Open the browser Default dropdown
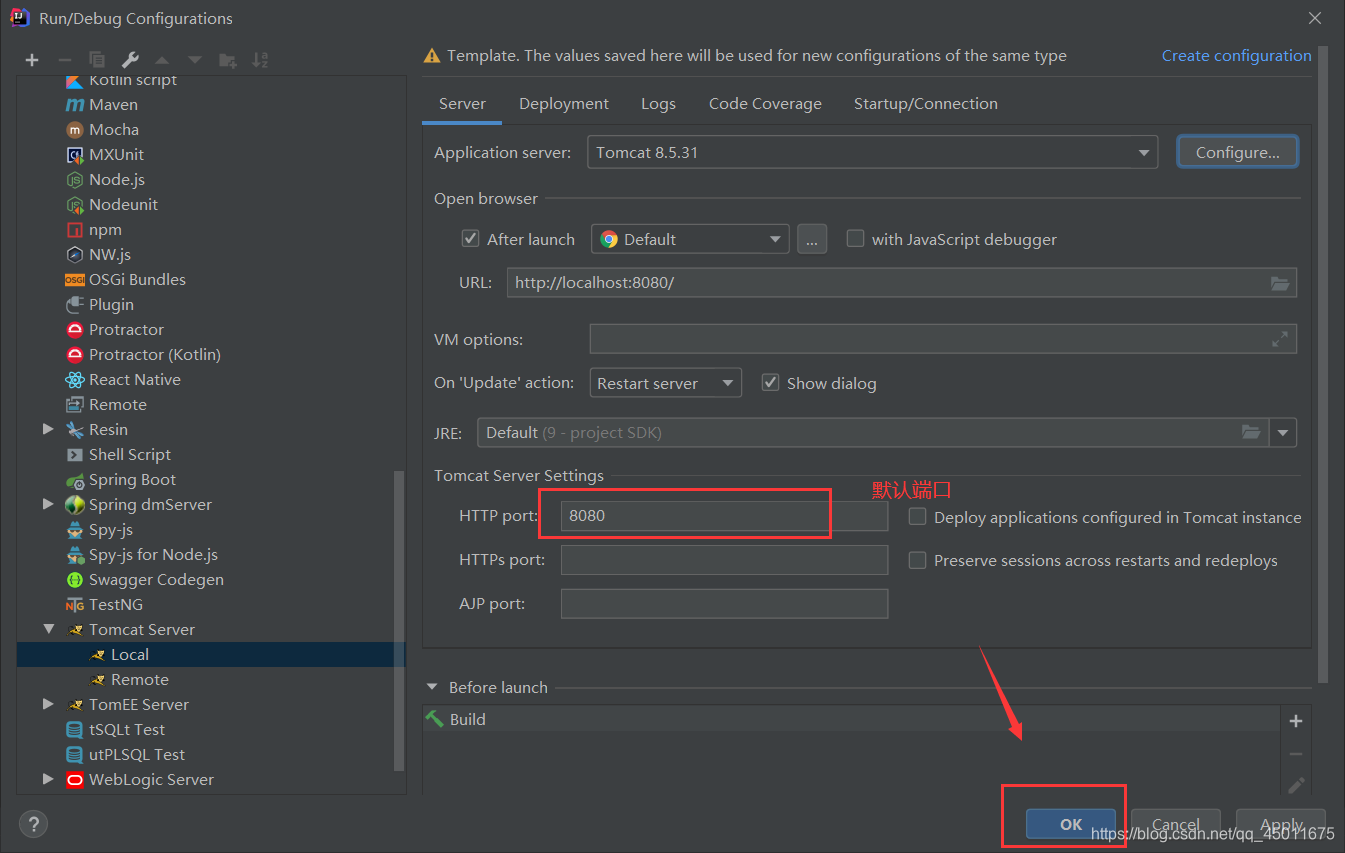1345x853 pixels. pyautogui.click(x=690, y=239)
